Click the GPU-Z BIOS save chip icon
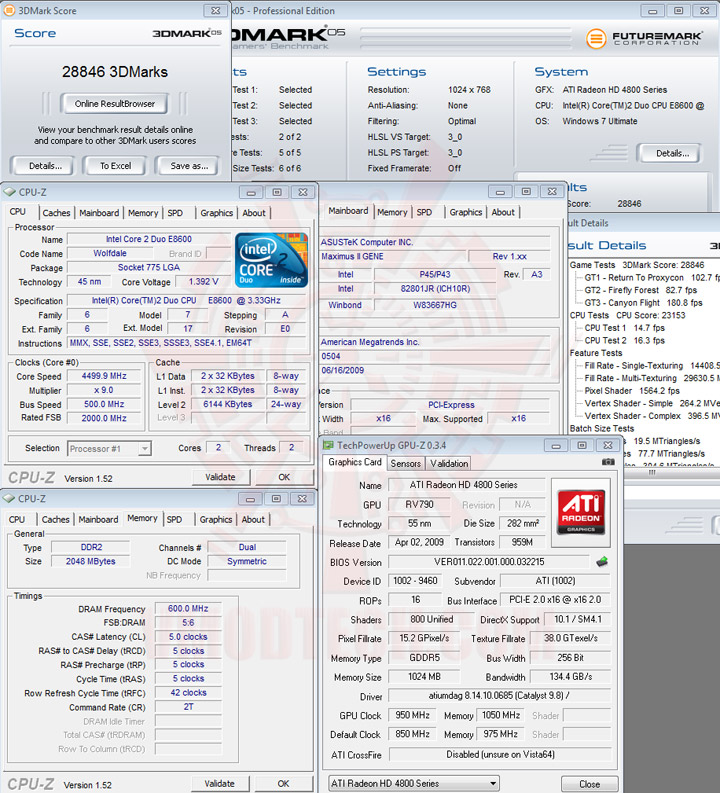Image resolution: width=720 pixels, height=793 pixels. tap(602, 562)
